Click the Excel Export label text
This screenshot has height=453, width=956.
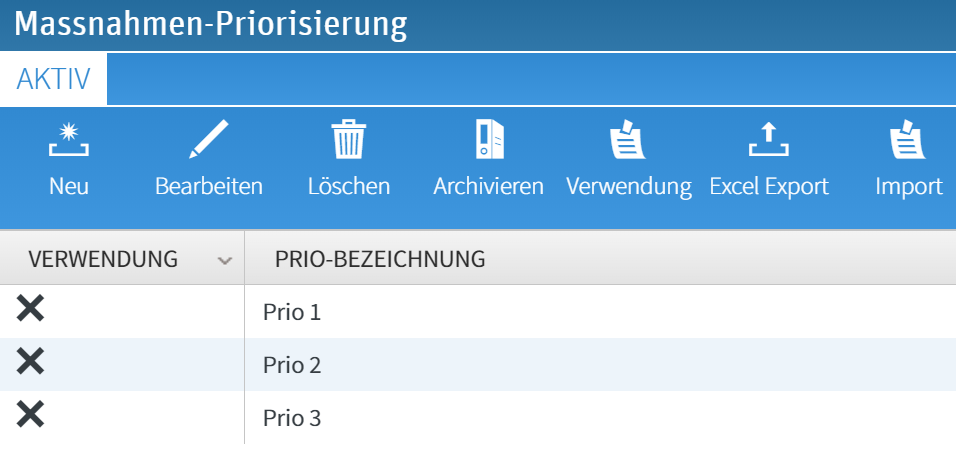769,186
